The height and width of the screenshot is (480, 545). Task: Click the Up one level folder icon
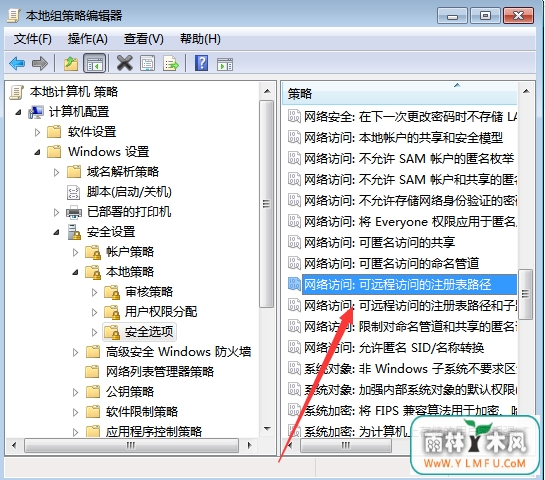[71, 64]
